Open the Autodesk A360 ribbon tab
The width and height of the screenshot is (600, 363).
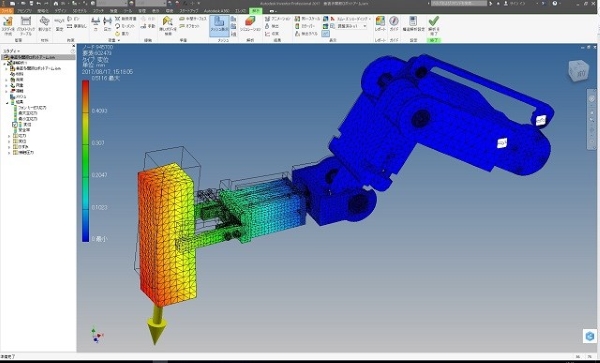217,11
